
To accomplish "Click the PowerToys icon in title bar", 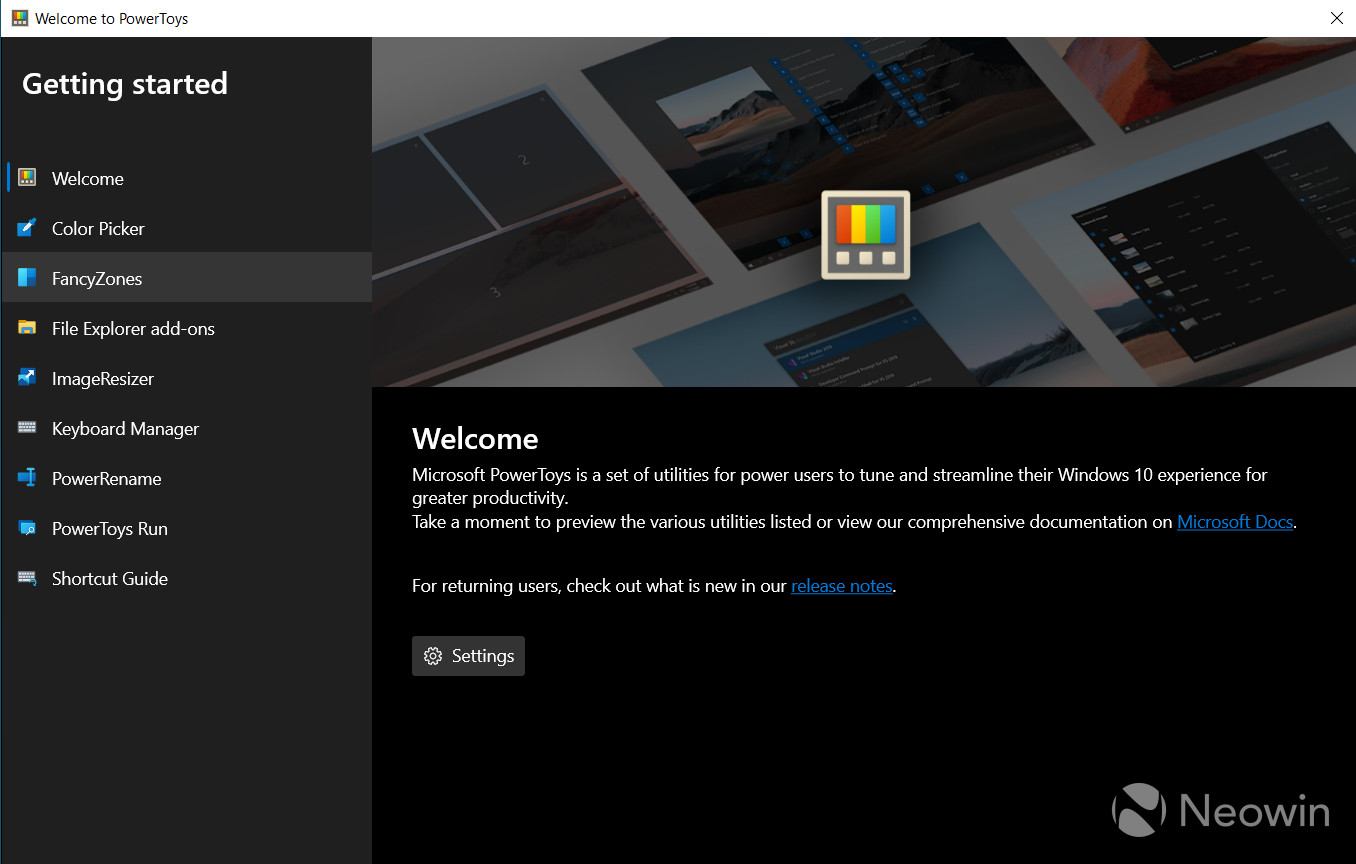I will point(20,18).
